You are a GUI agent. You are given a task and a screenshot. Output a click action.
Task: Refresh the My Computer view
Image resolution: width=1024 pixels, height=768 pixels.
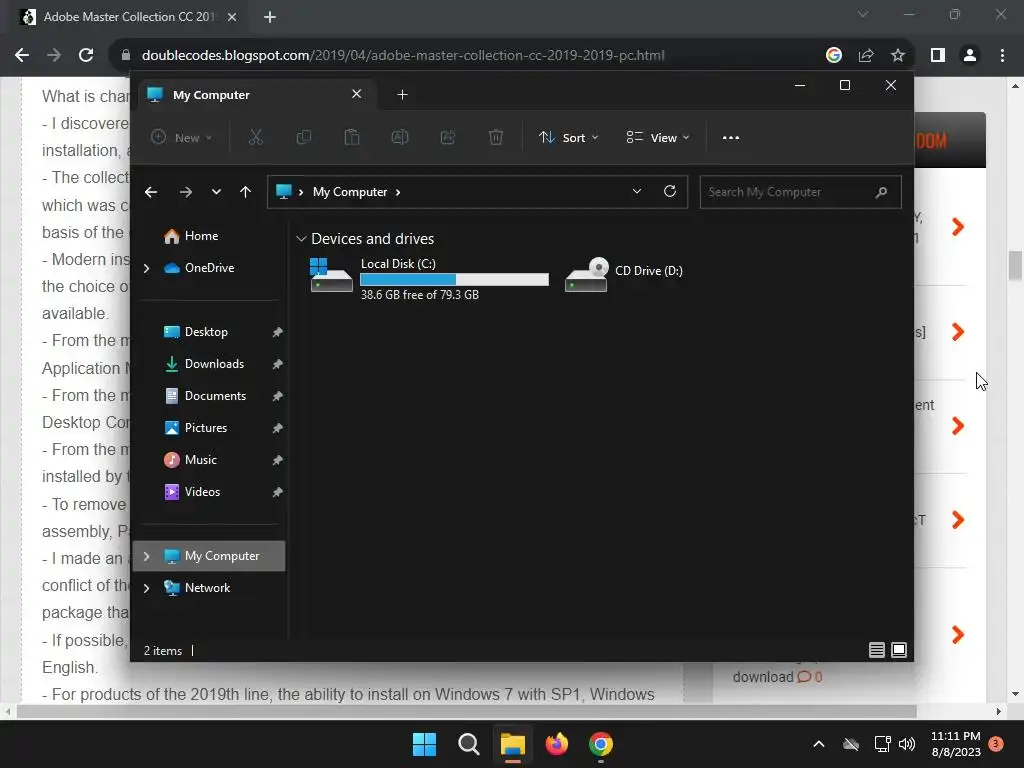click(x=670, y=191)
